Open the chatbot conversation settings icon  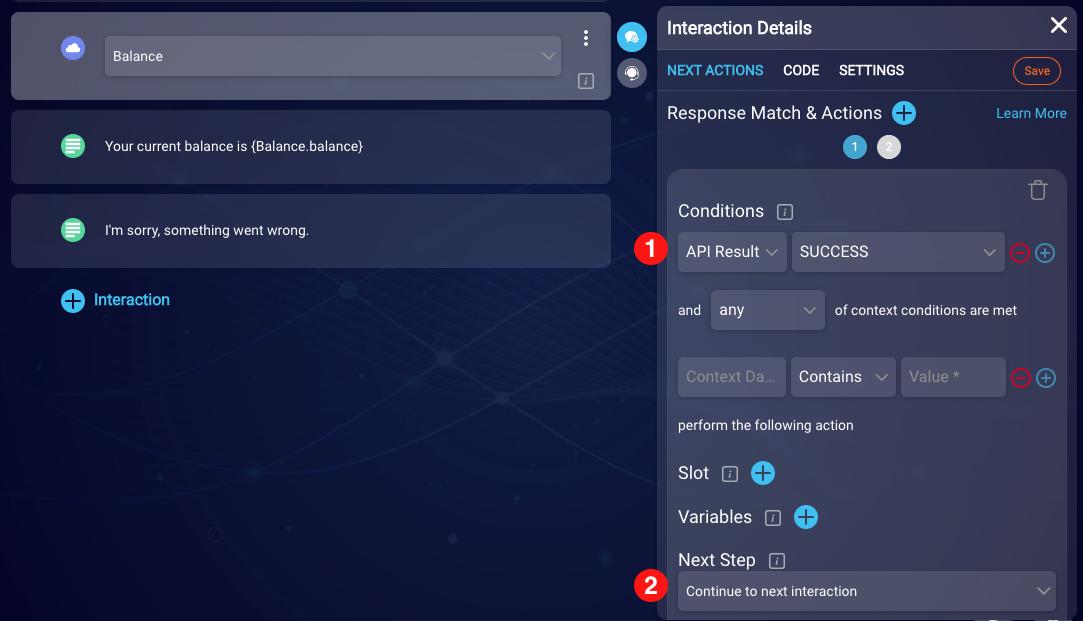tap(632, 38)
